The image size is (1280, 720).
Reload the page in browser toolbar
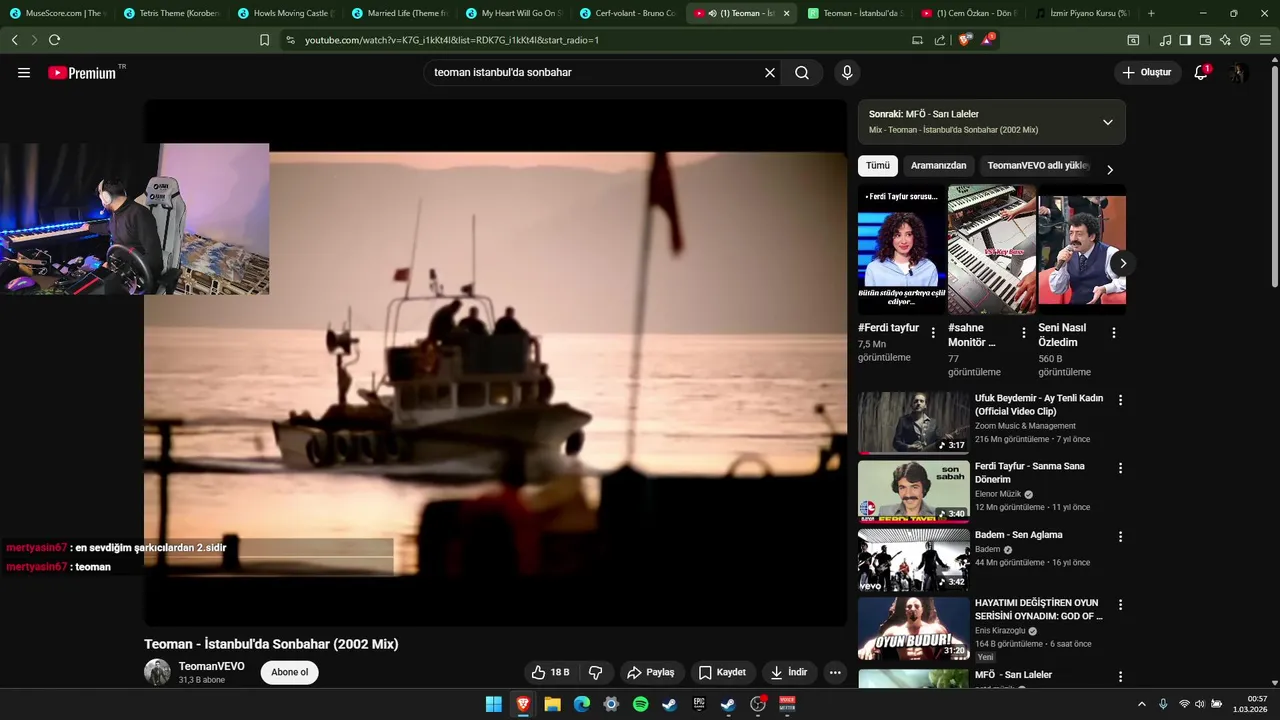click(54, 40)
